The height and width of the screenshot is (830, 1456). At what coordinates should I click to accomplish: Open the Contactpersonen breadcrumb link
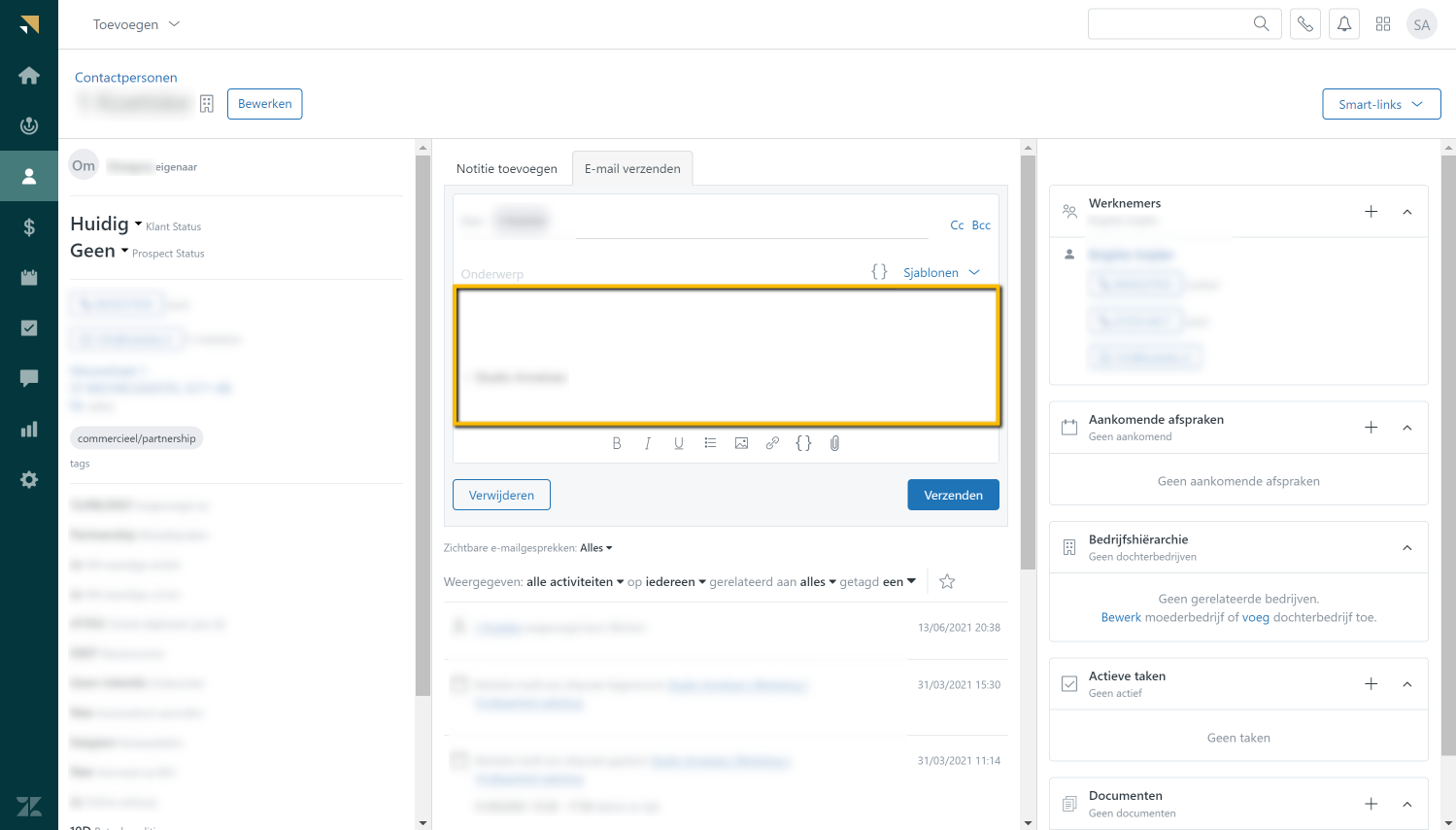point(126,78)
